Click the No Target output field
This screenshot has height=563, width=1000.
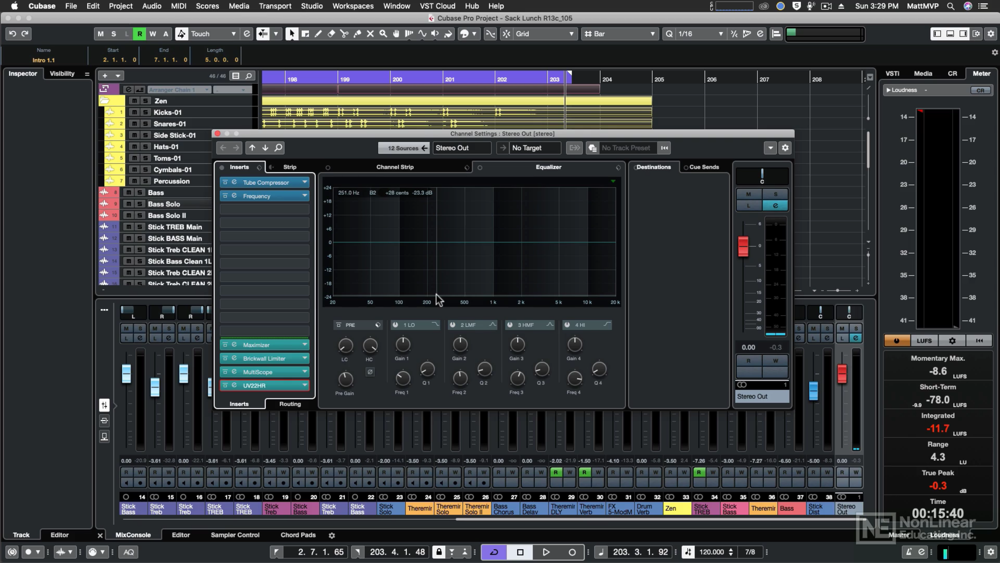[534, 148]
